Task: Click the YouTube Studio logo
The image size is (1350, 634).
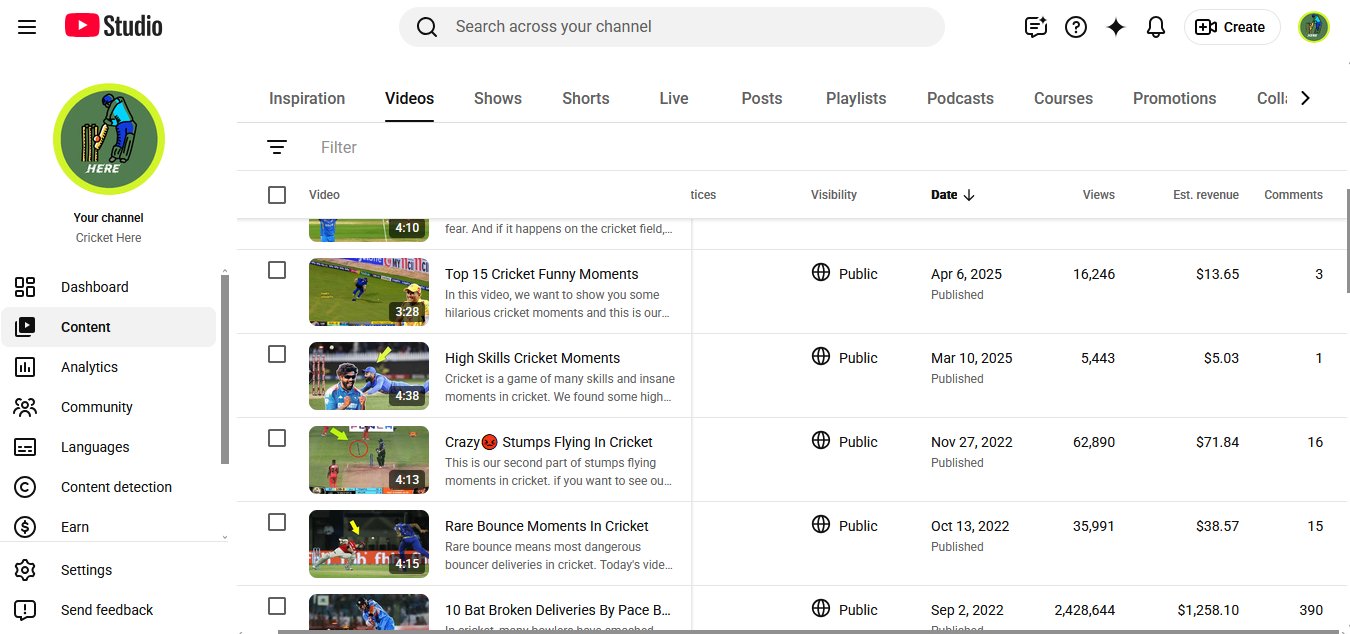Action: pos(113,26)
